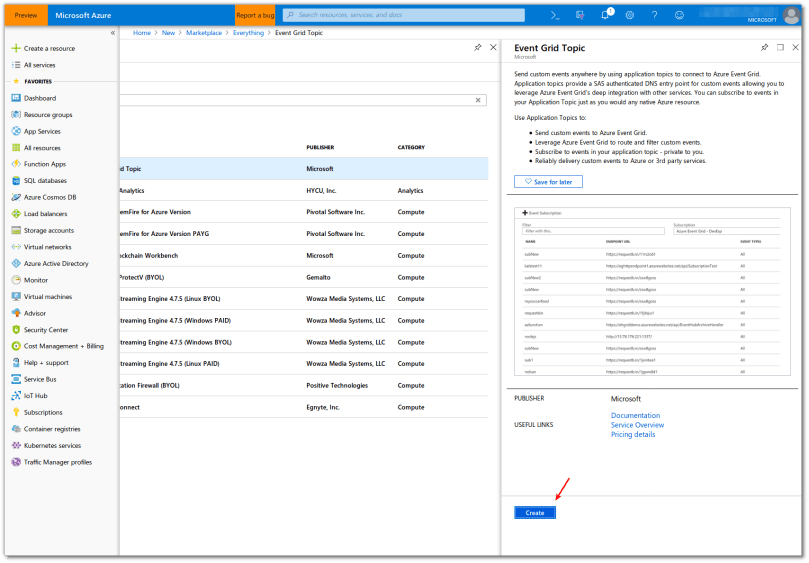Maximize the Event Grid Topic blade
The height and width of the screenshot is (563, 809).
point(780,47)
